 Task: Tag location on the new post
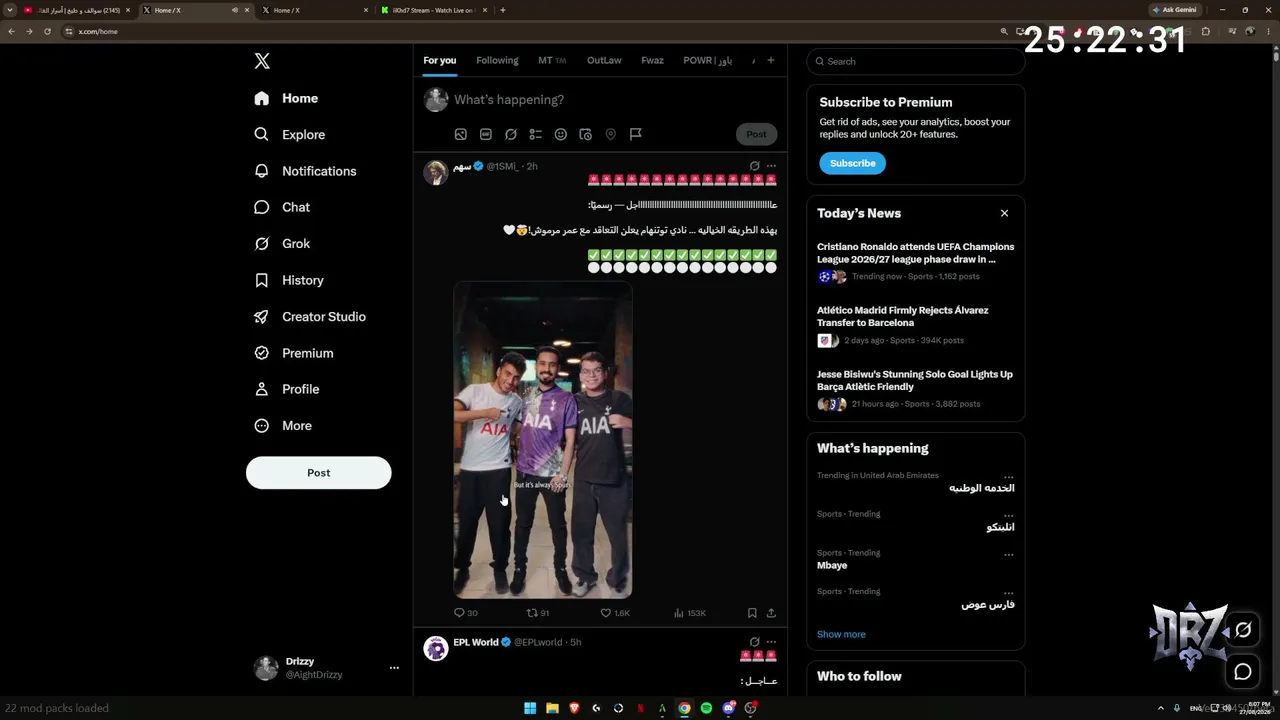611,134
